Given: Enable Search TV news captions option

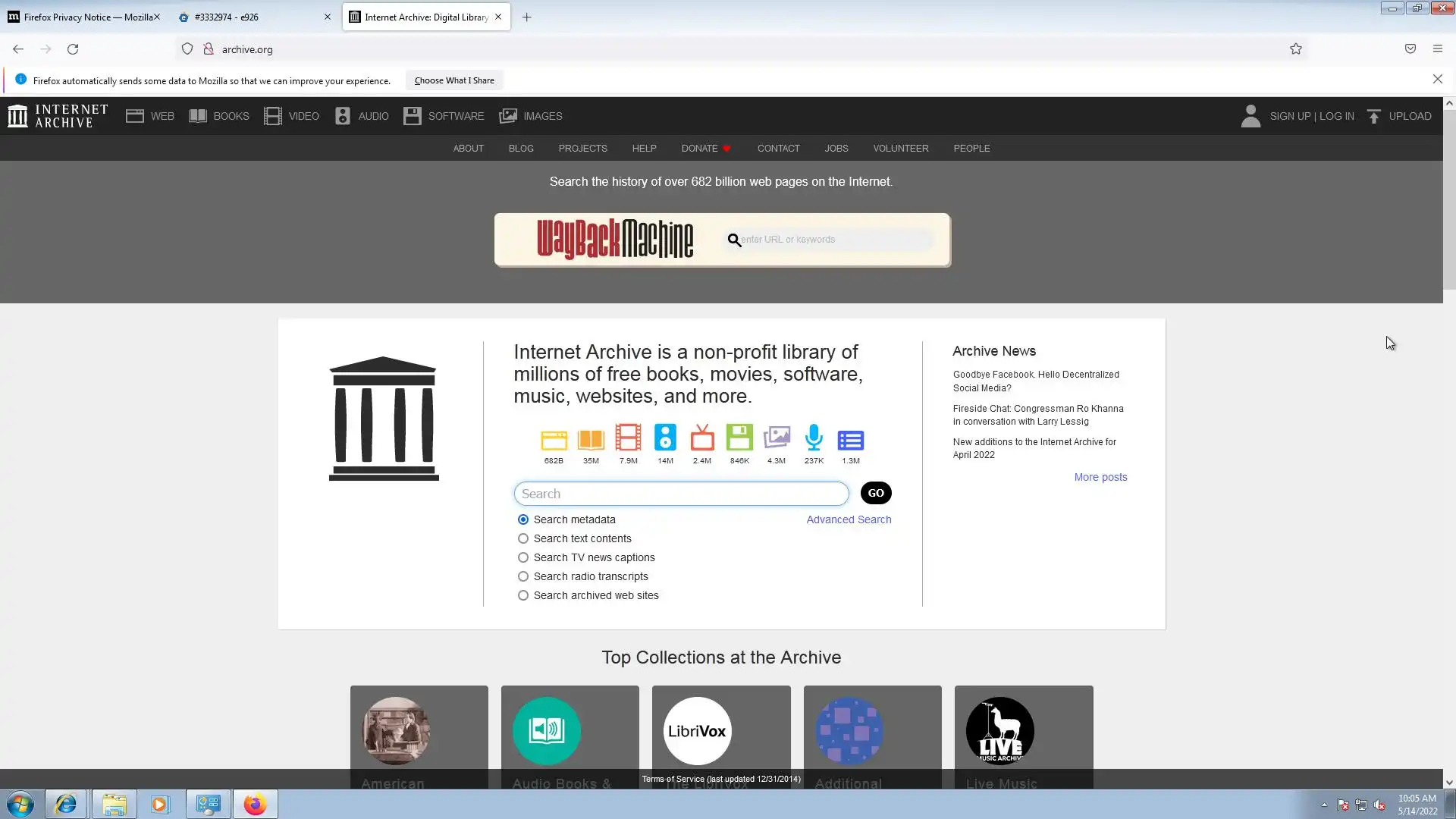Looking at the screenshot, I should [523, 557].
